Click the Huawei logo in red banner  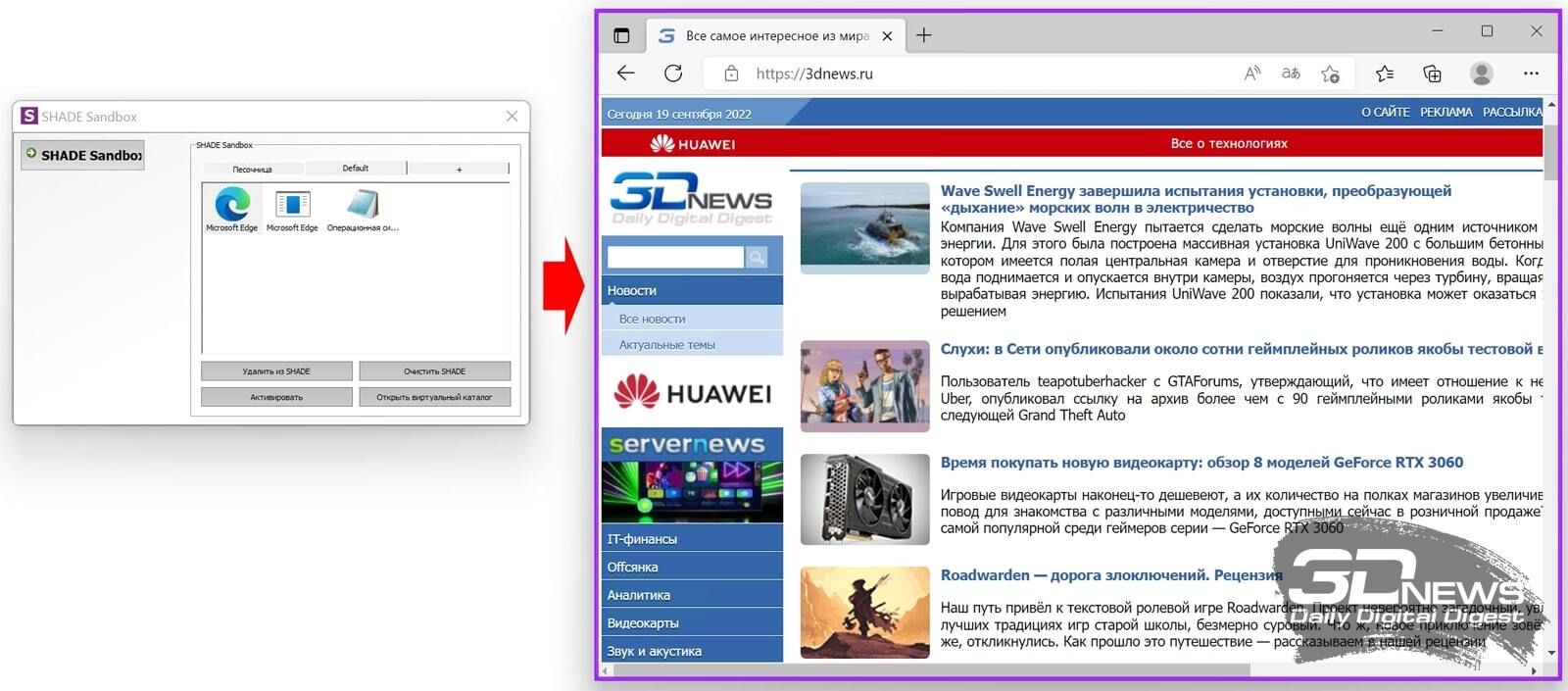[x=693, y=144]
